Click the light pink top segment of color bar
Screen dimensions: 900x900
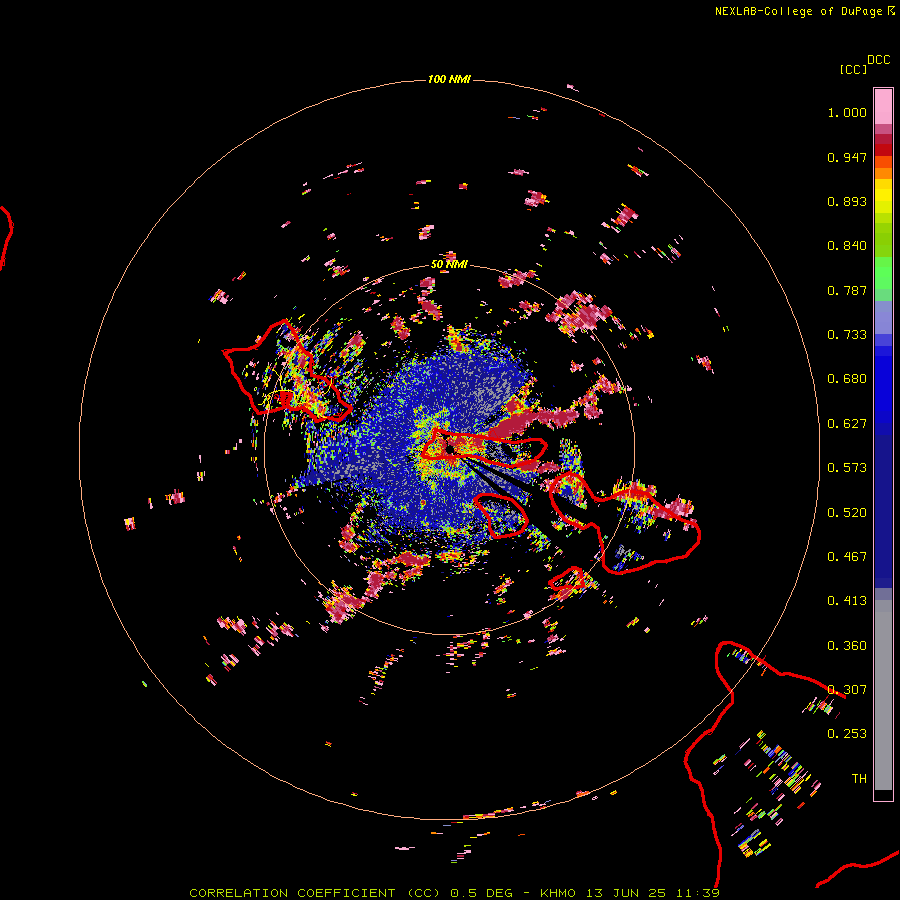point(883,106)
